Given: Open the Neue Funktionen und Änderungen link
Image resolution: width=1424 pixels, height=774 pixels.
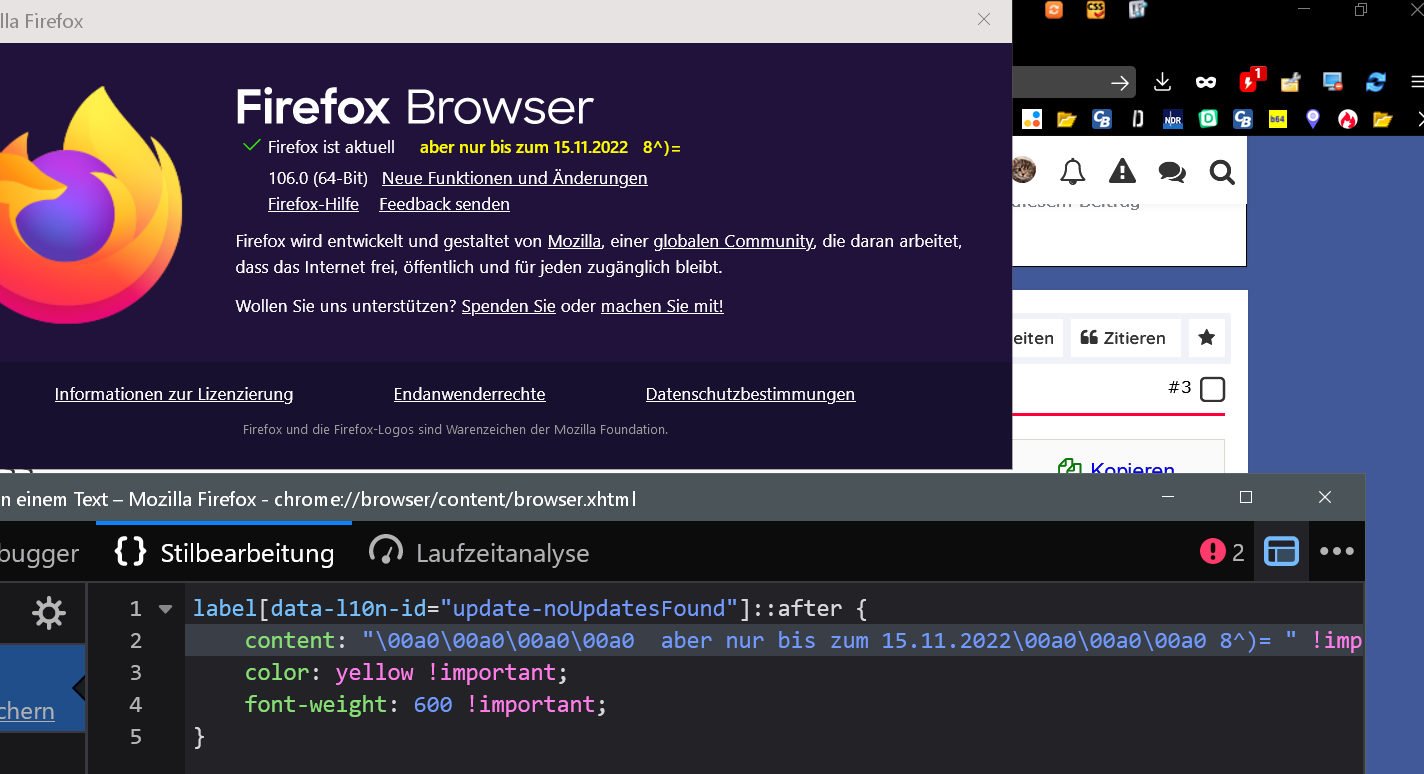Looking at the screenshot, I should click(515, 178).
